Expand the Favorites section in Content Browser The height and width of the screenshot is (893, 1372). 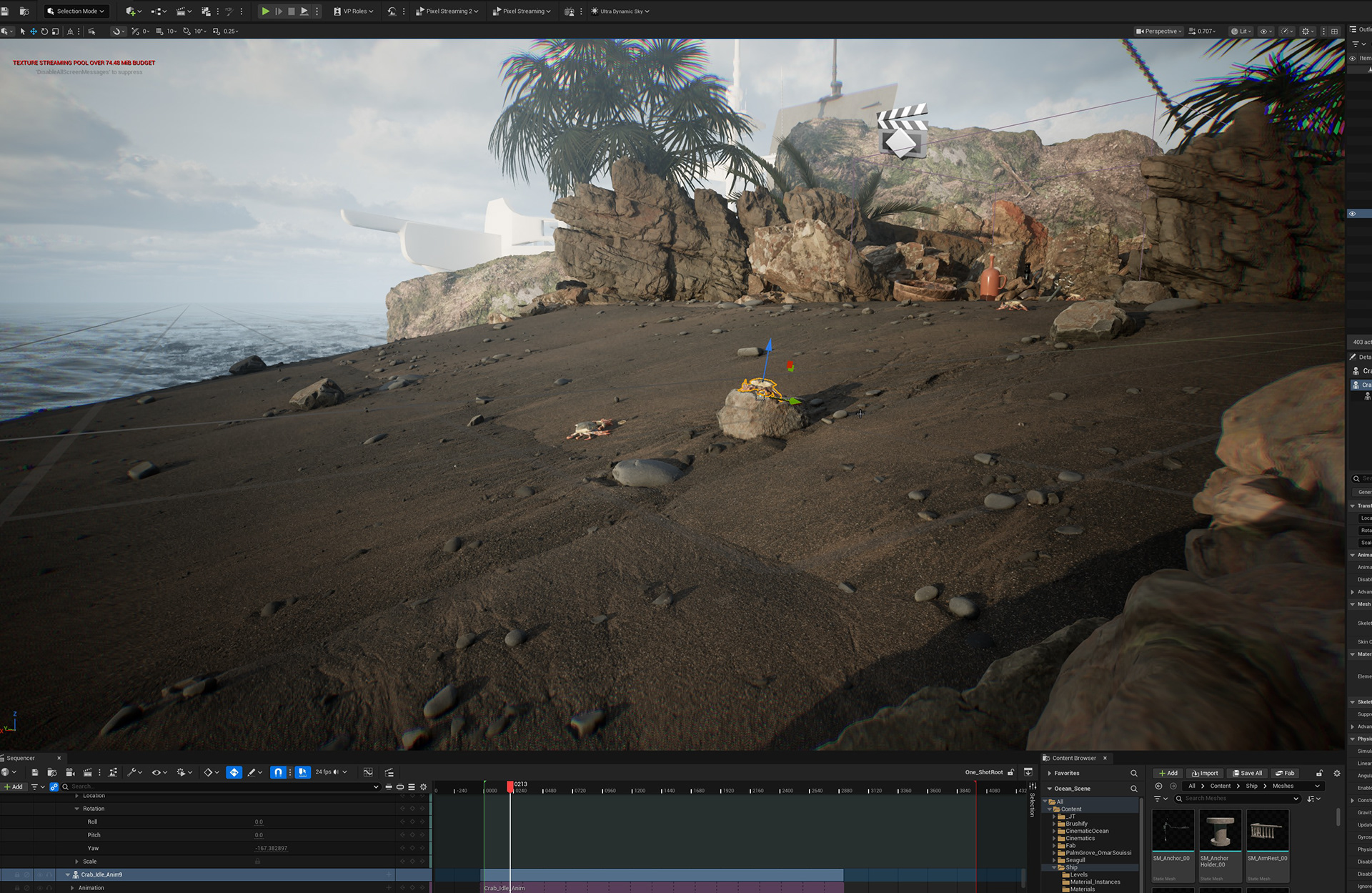click(1050, 773)
